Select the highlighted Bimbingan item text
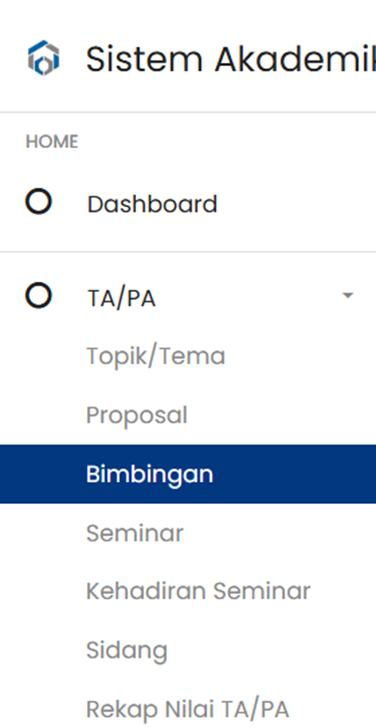Screen dimensions: 376x728 click(150, 474)
